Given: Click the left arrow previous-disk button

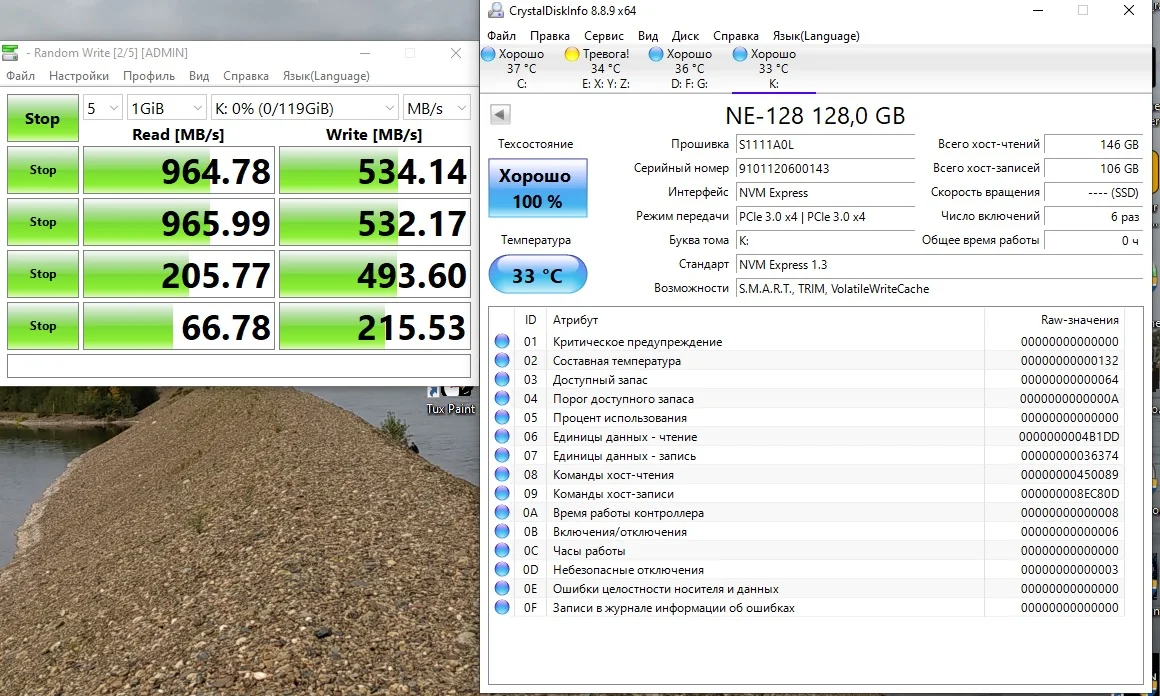Looking at the screenshot, I should tap(499, 115).
